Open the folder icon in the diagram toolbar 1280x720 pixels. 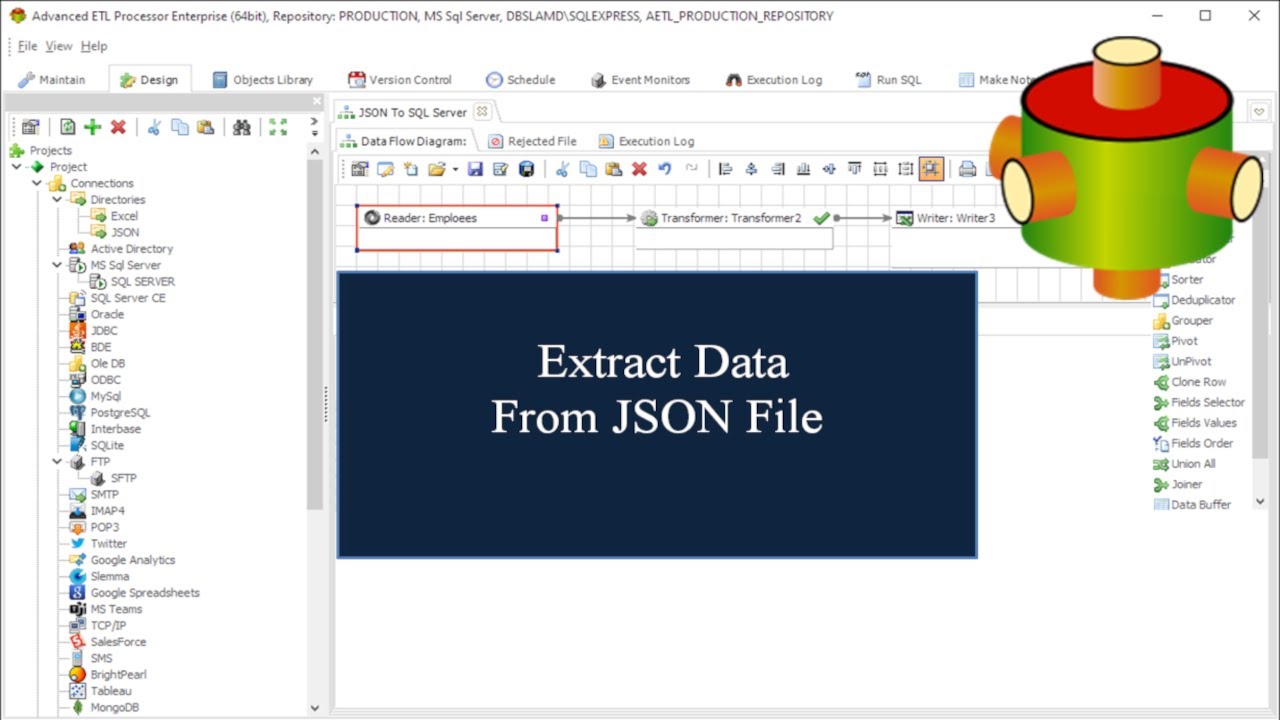pyautogui.click(x=436, y=169)
